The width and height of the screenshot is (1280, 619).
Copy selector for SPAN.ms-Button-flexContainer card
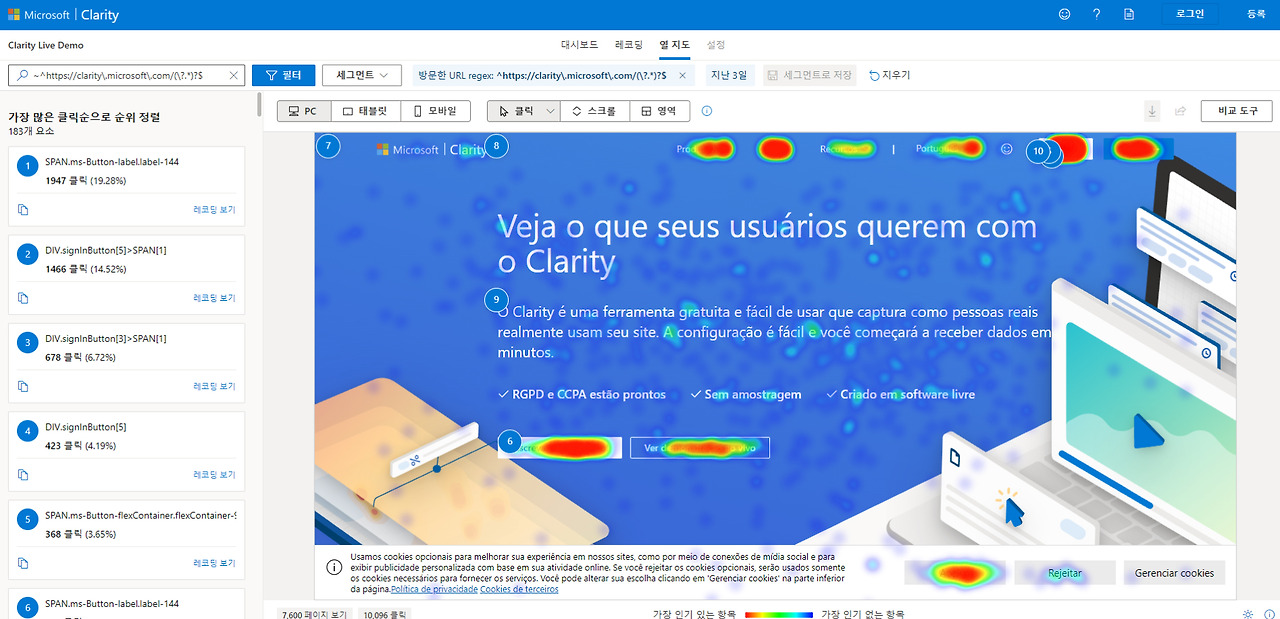[x=23, y=563]
